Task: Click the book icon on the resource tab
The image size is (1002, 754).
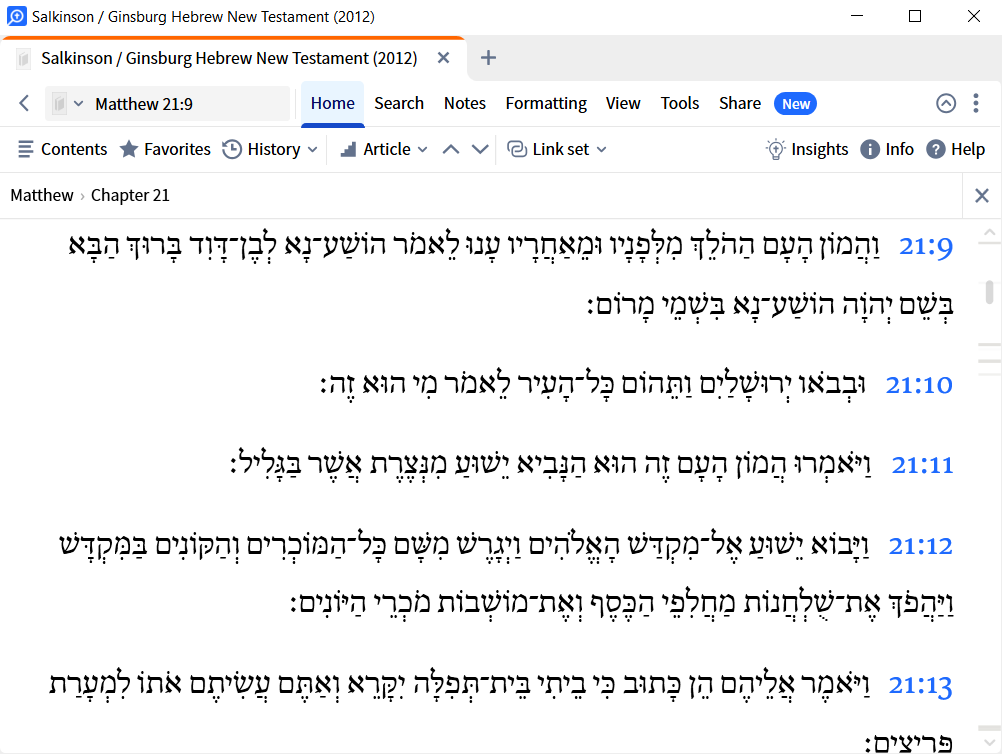Action: (24, 59)
